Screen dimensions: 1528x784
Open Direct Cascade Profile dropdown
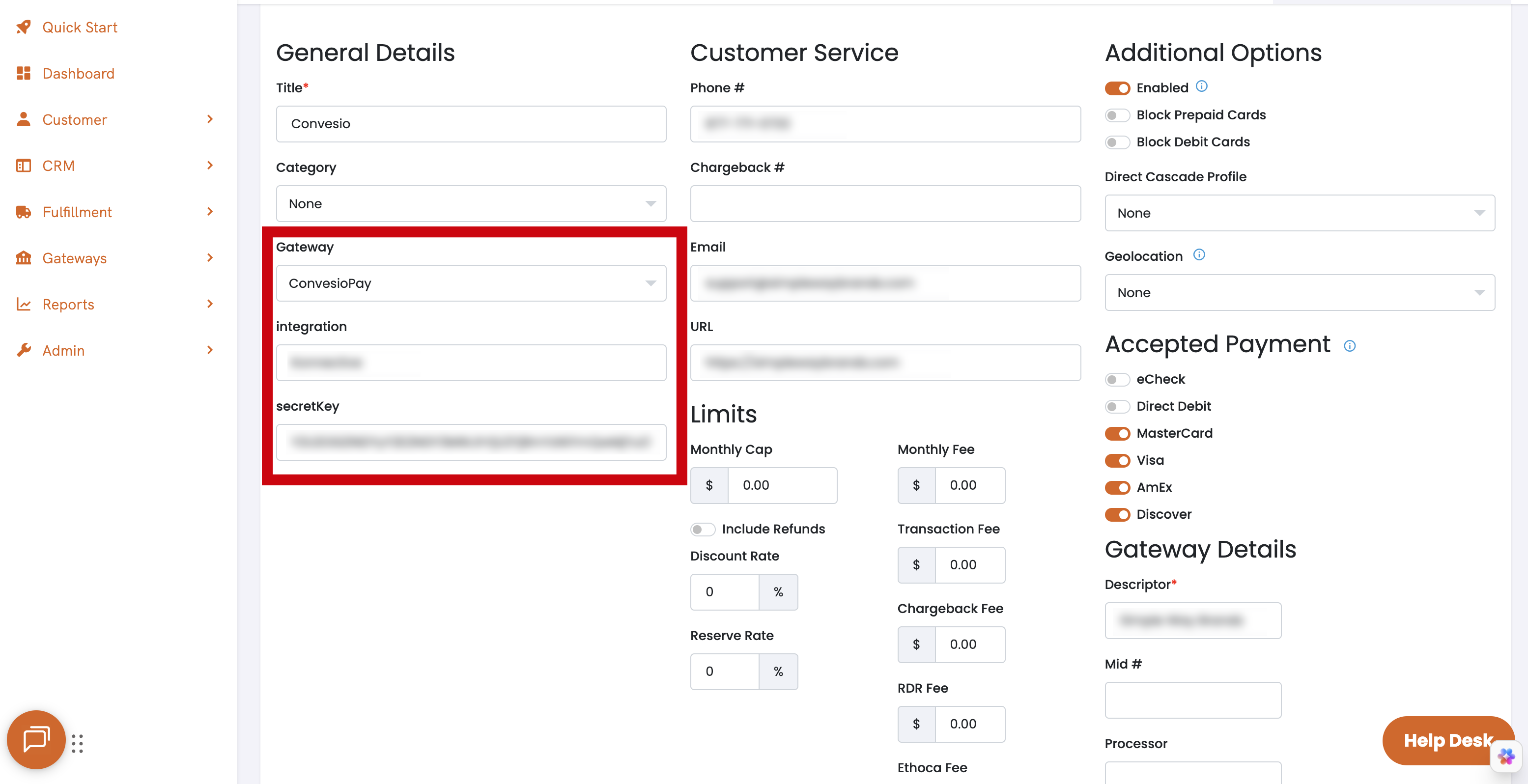(1299, 214)
